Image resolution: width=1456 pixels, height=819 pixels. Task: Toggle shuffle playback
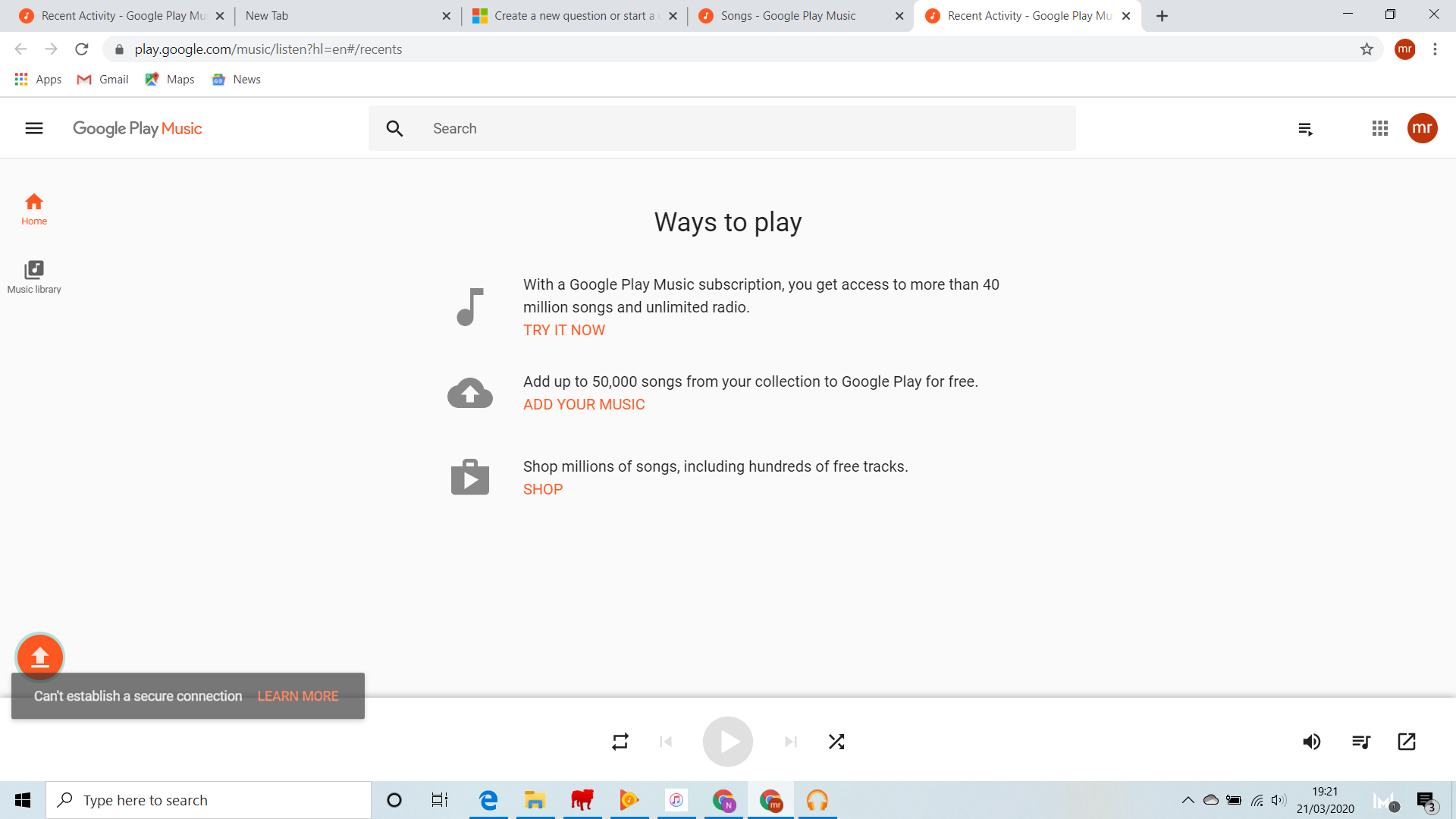click(x=836, y=742)
